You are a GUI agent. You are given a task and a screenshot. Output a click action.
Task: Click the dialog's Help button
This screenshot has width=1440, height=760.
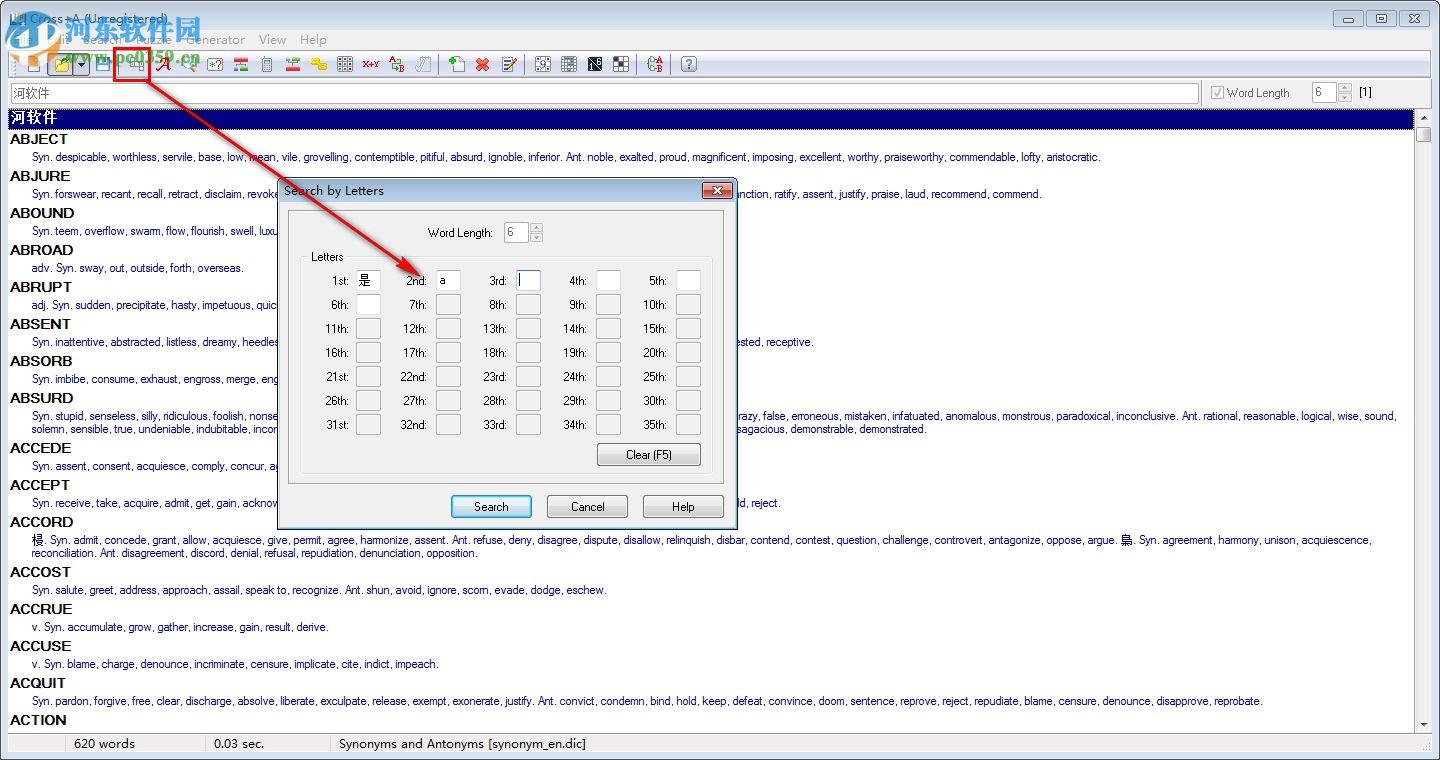(x=683, y=507)
